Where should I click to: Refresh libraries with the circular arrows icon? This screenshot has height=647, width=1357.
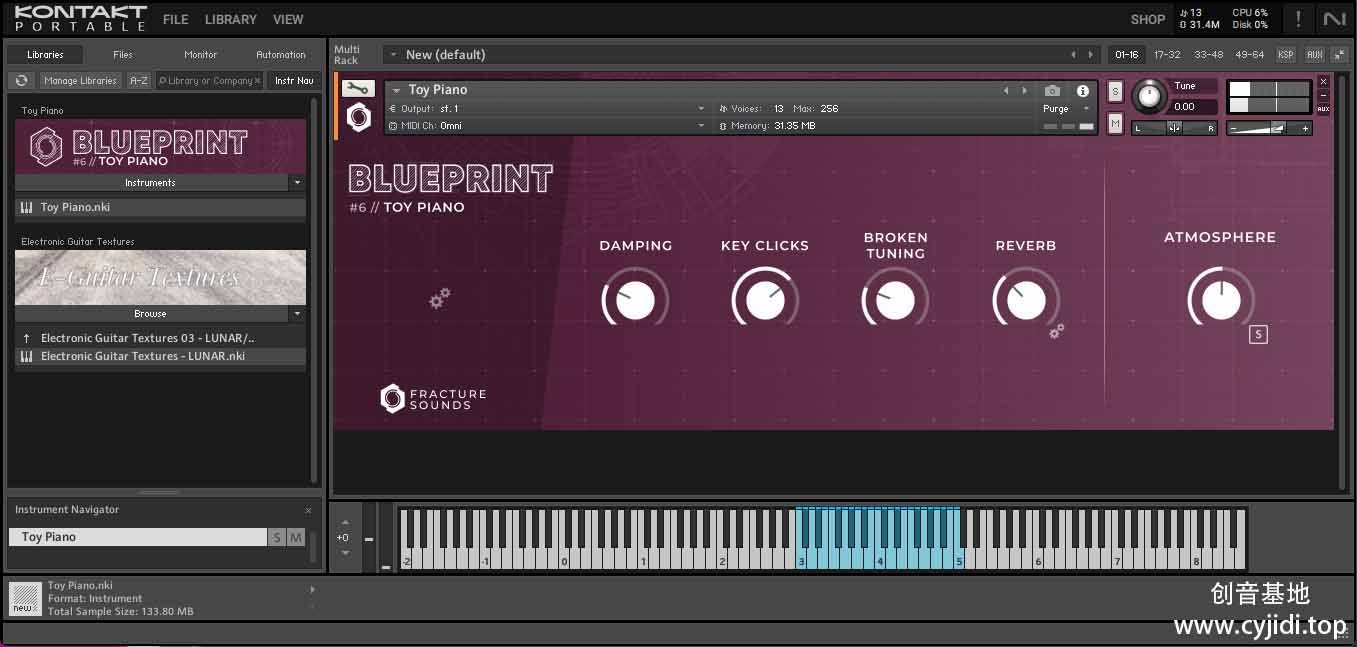point(21,80)
